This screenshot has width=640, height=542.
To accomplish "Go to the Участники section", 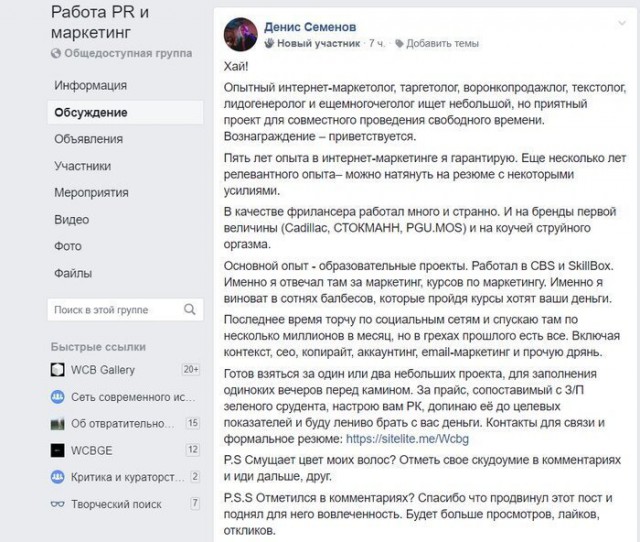I will (83, 166).
